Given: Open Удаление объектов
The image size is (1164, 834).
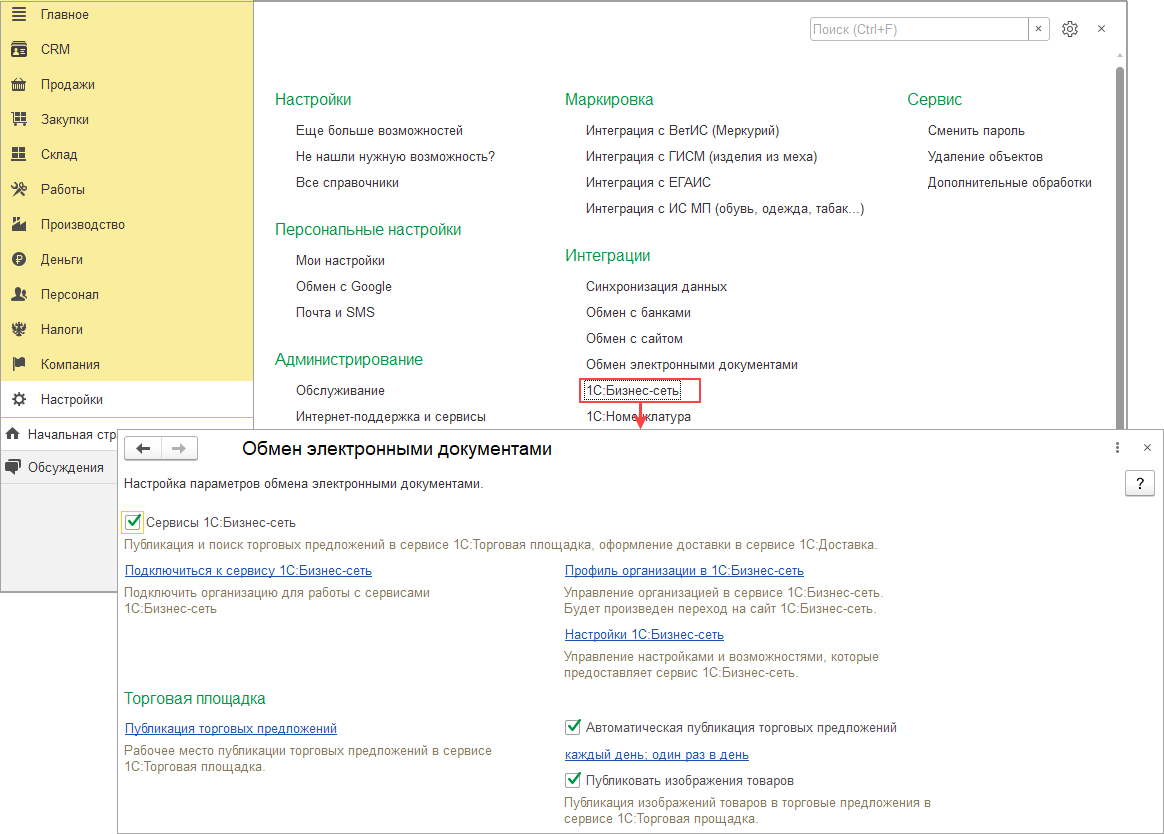Looking at the screenshot, I should tap(984, 157).
